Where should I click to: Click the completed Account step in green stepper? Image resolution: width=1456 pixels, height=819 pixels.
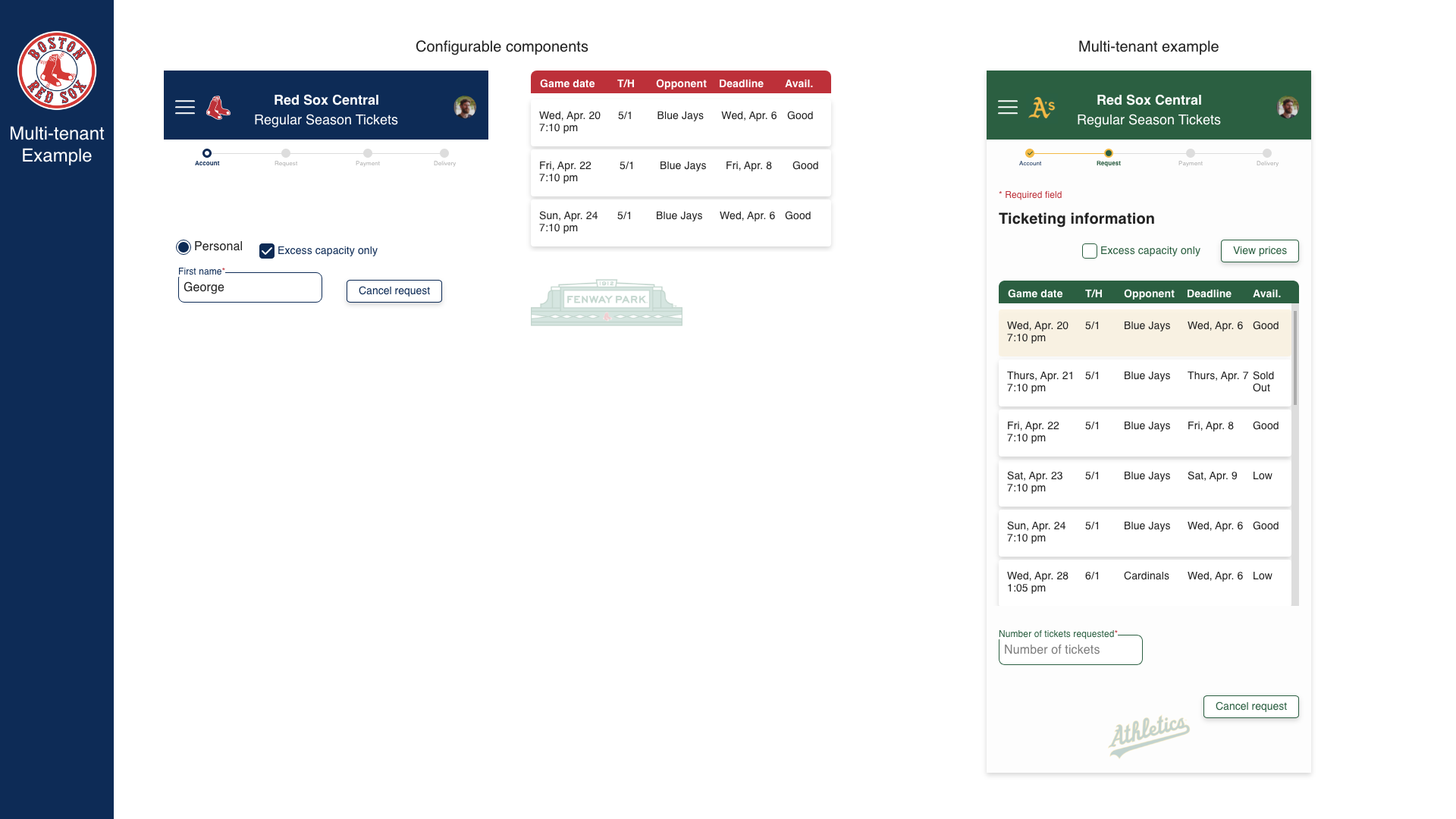click(x=1030, y=154)
